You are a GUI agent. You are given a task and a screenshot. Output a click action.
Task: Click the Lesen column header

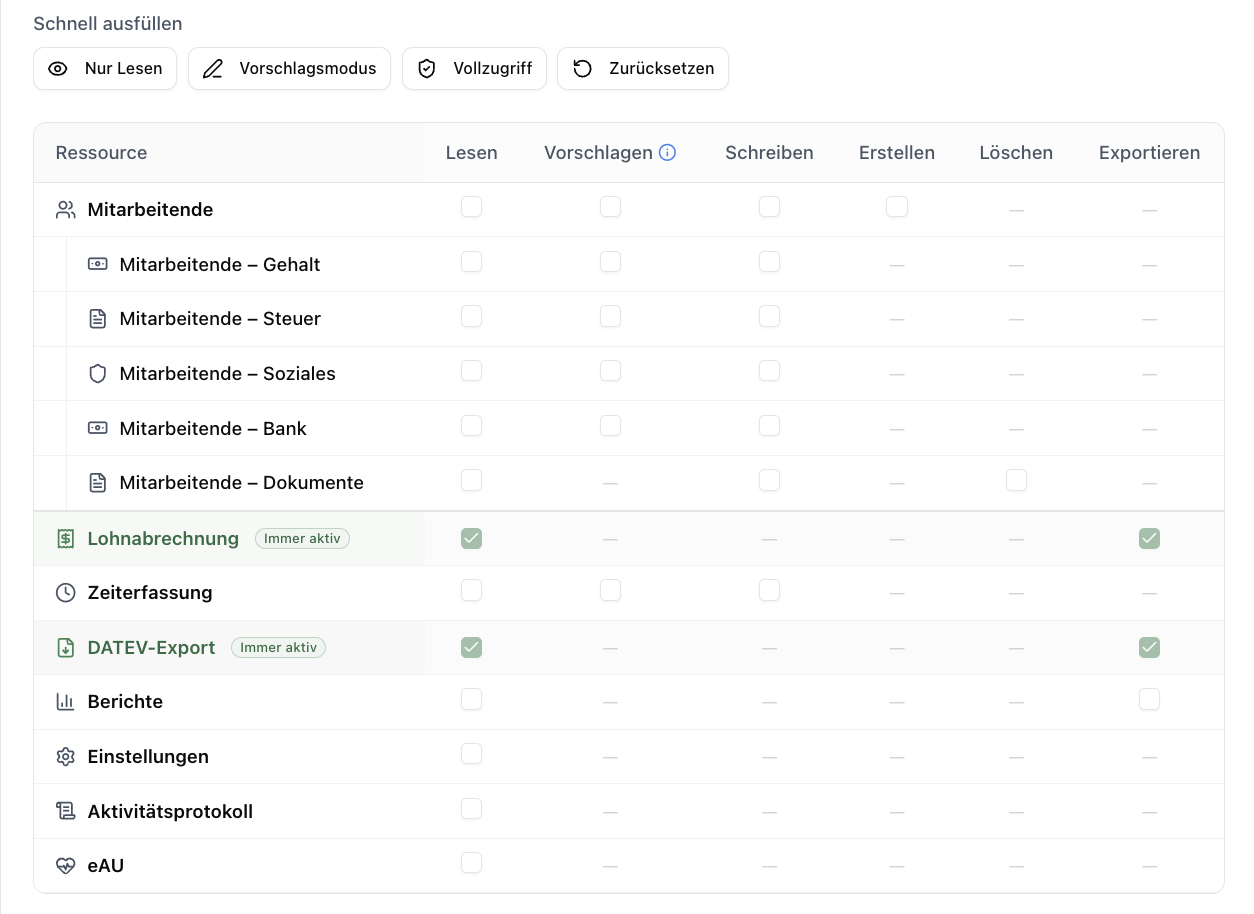click(x=471, y=153)
